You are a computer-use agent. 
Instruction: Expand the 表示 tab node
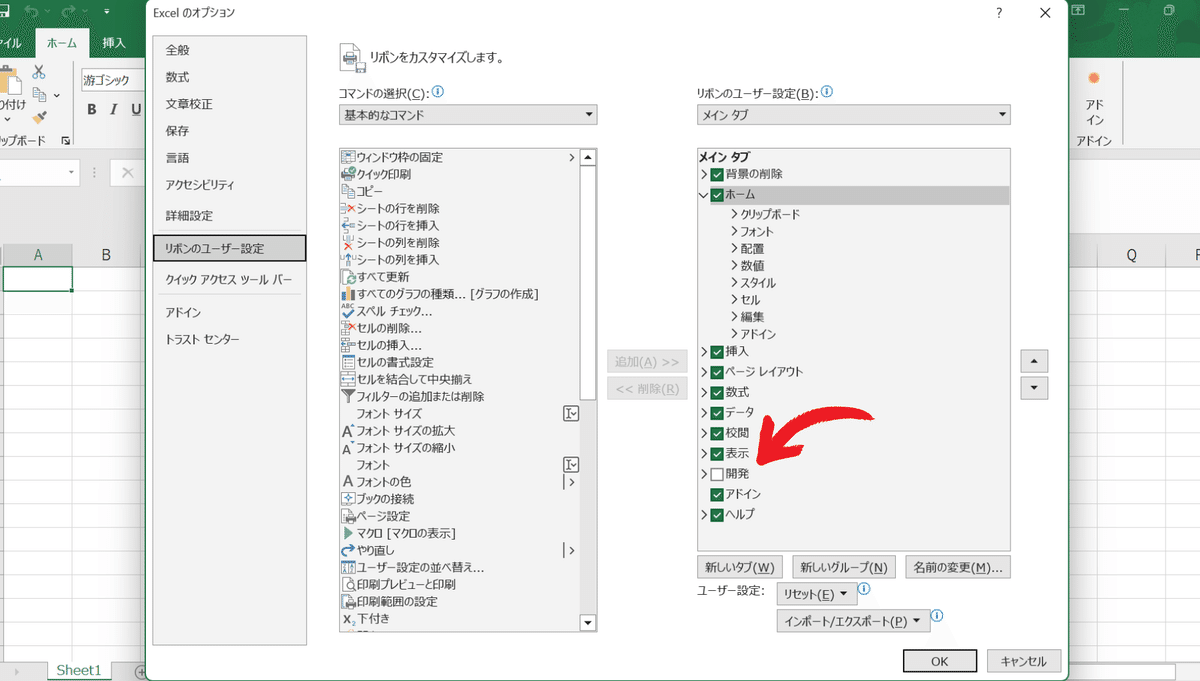(x=704, y=454)
